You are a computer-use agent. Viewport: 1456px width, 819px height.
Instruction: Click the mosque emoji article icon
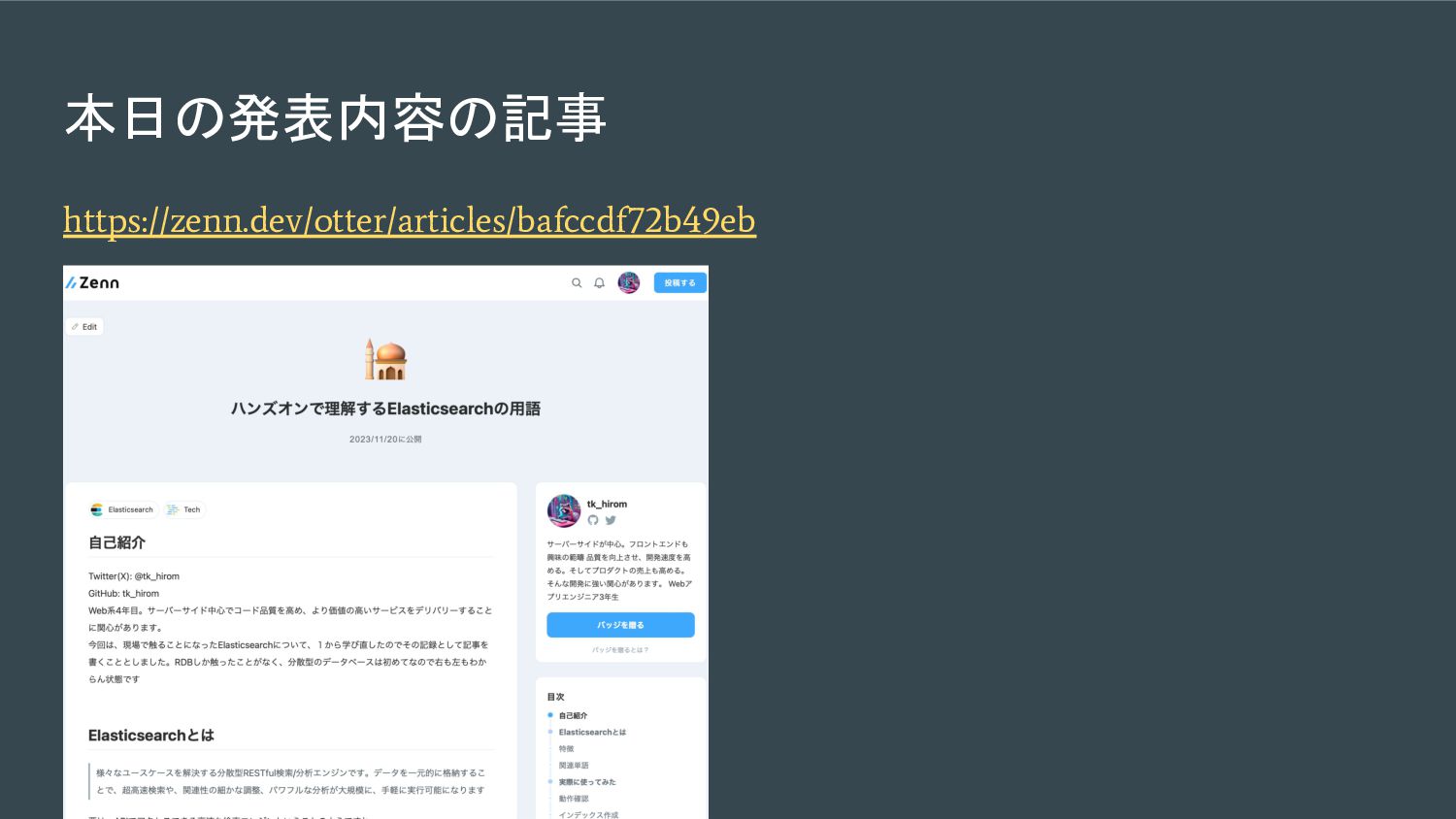coord(385,359)
